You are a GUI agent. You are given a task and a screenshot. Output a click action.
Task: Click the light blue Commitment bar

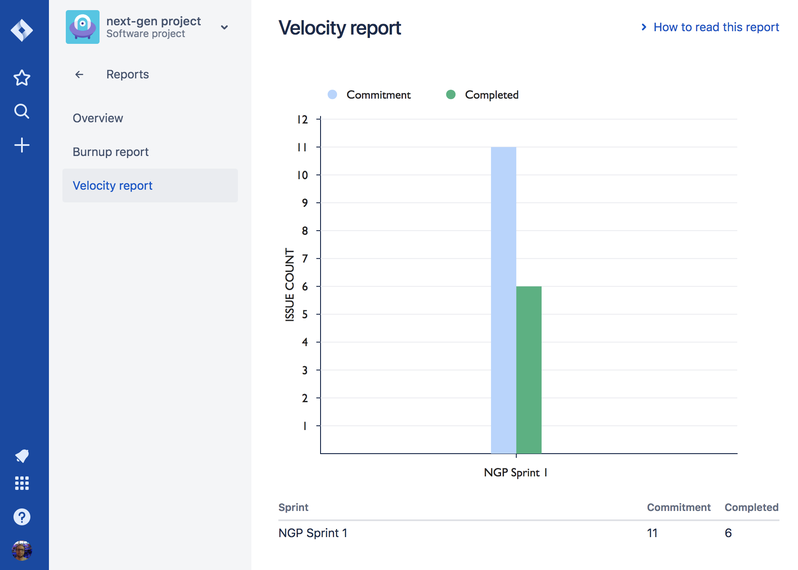pyautogui.click(x=503, y=300)
